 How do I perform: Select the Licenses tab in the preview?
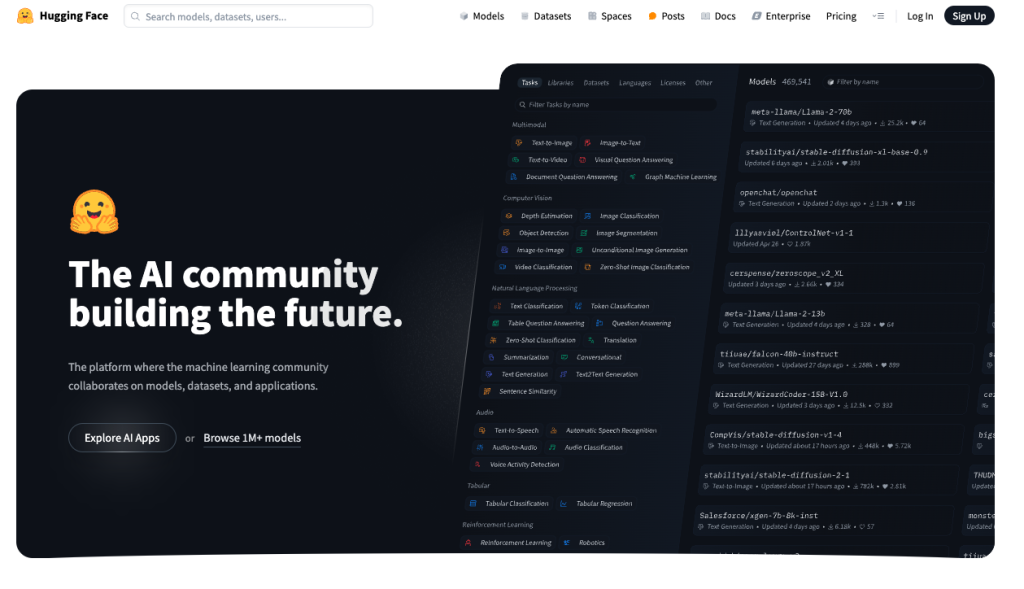[673, 83]
